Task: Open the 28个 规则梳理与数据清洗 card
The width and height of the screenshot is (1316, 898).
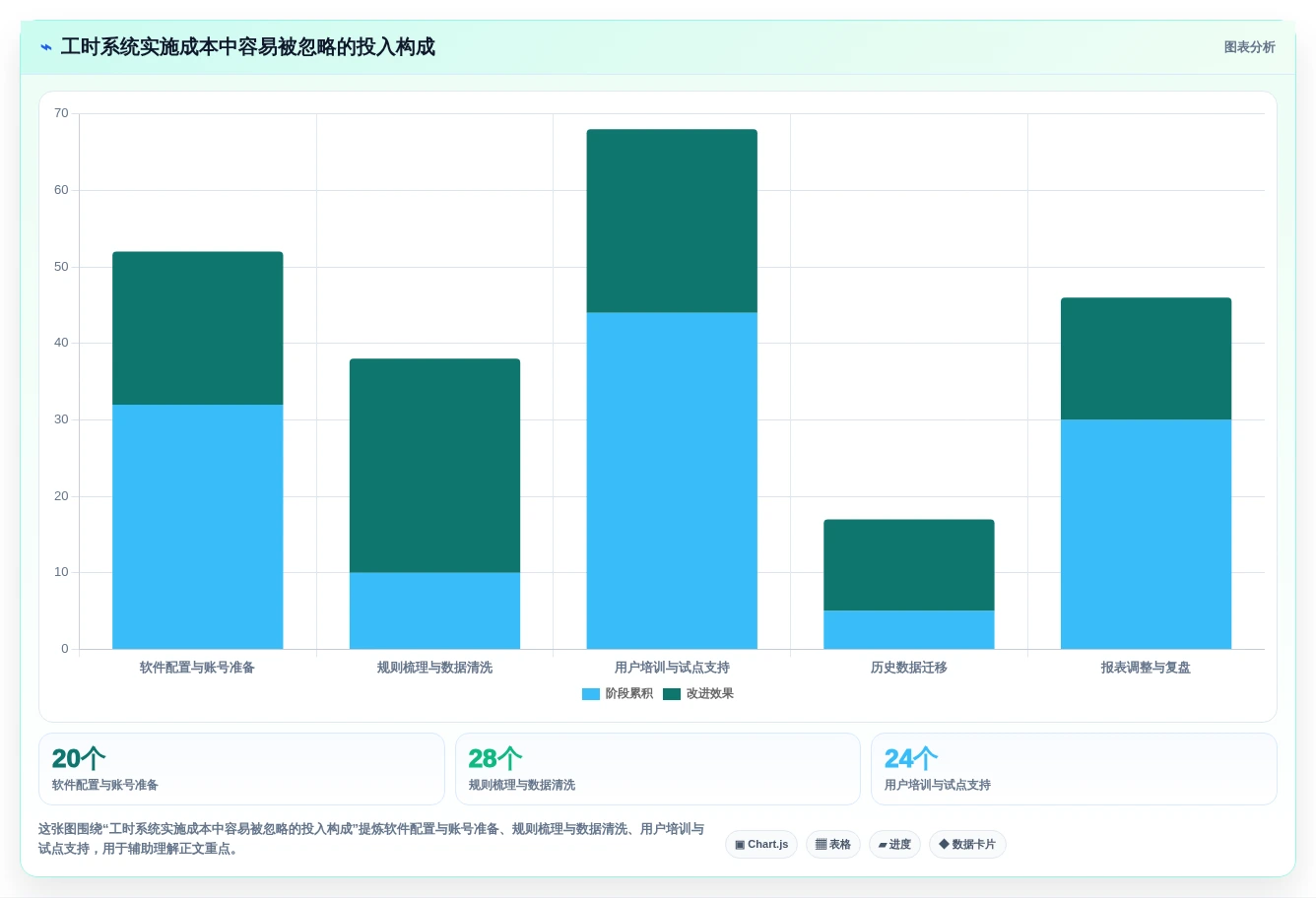Action: (x=658, y=769)
